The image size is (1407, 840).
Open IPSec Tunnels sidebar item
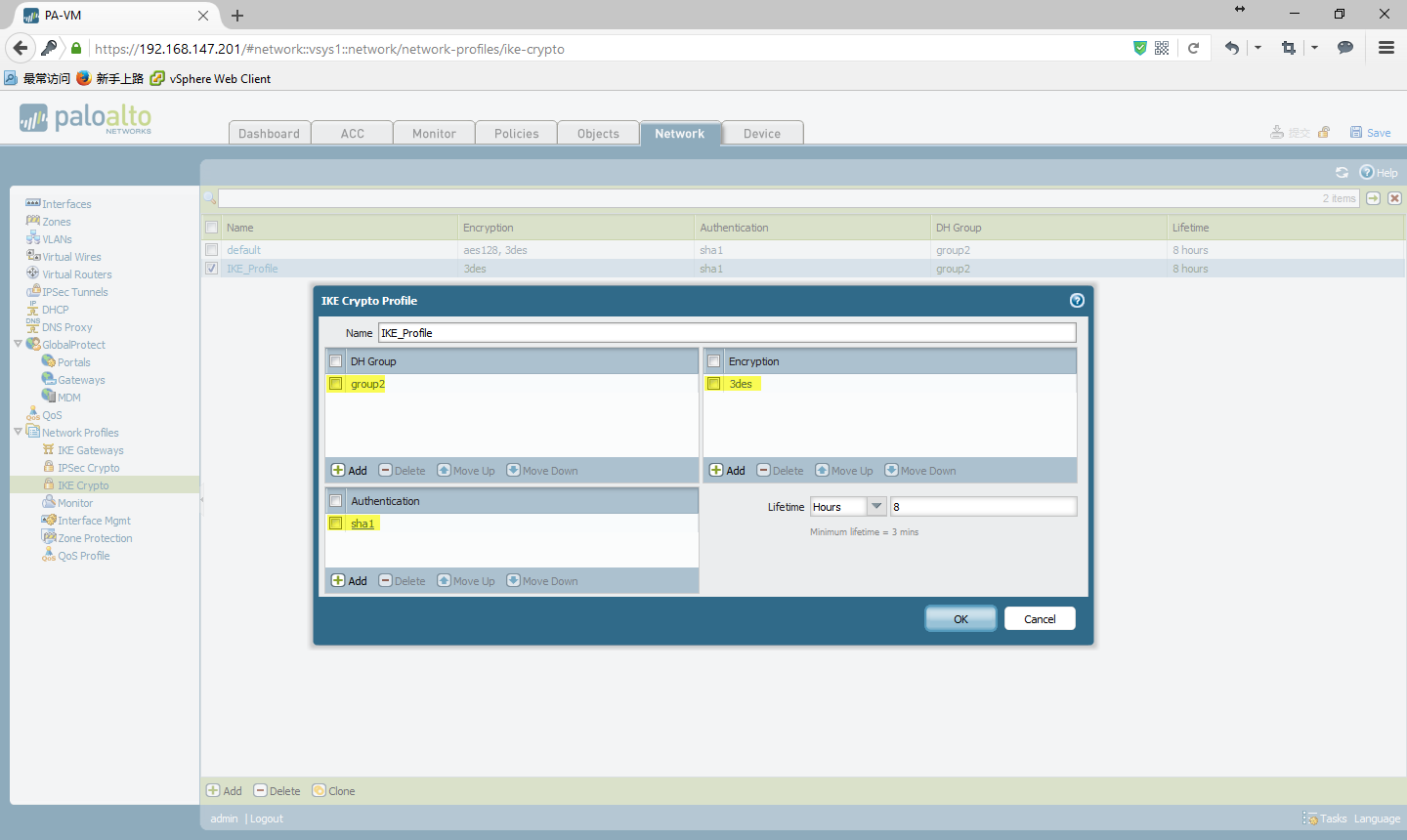[x=74, y=292]
